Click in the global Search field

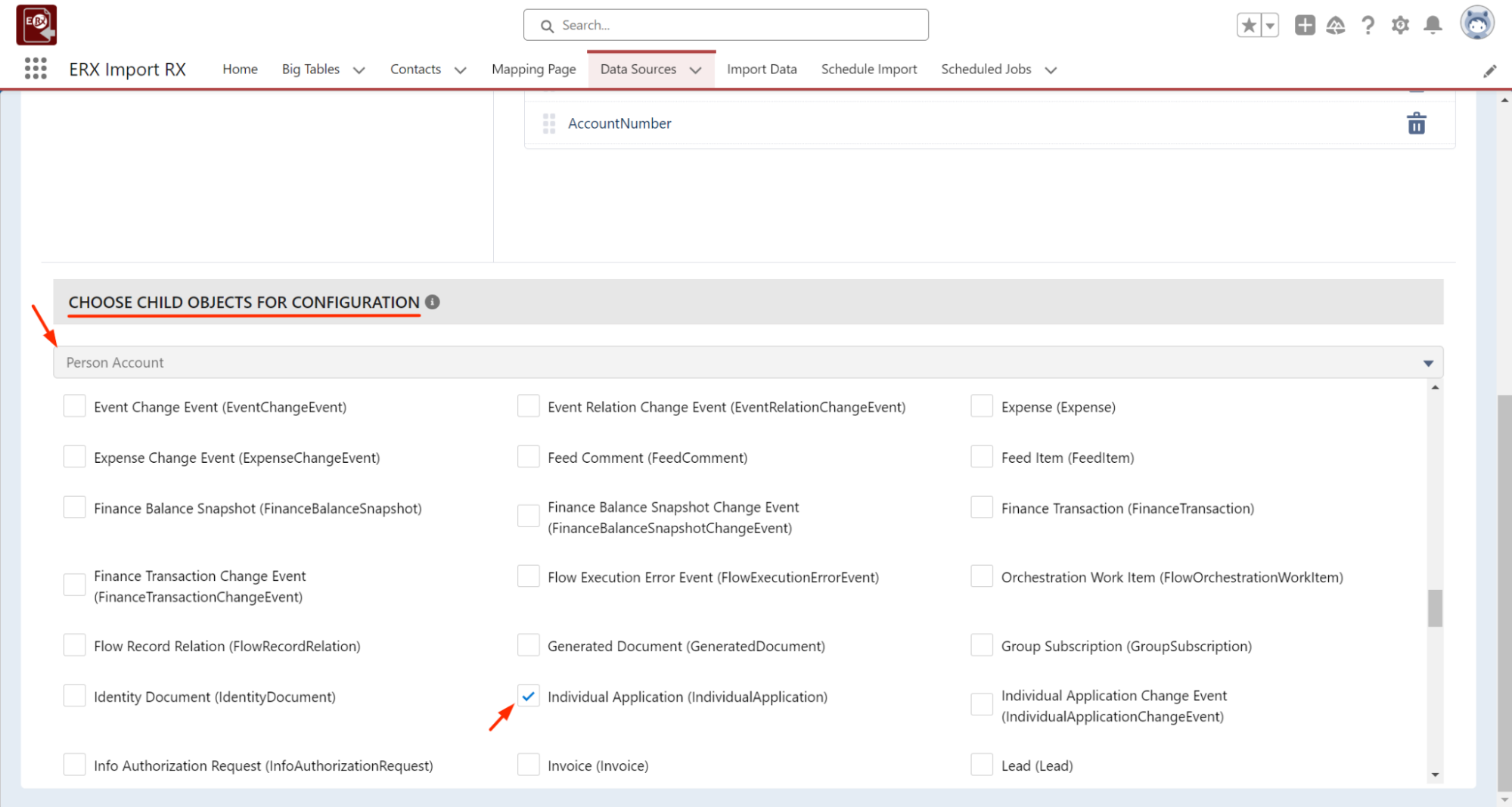(726, 25)
